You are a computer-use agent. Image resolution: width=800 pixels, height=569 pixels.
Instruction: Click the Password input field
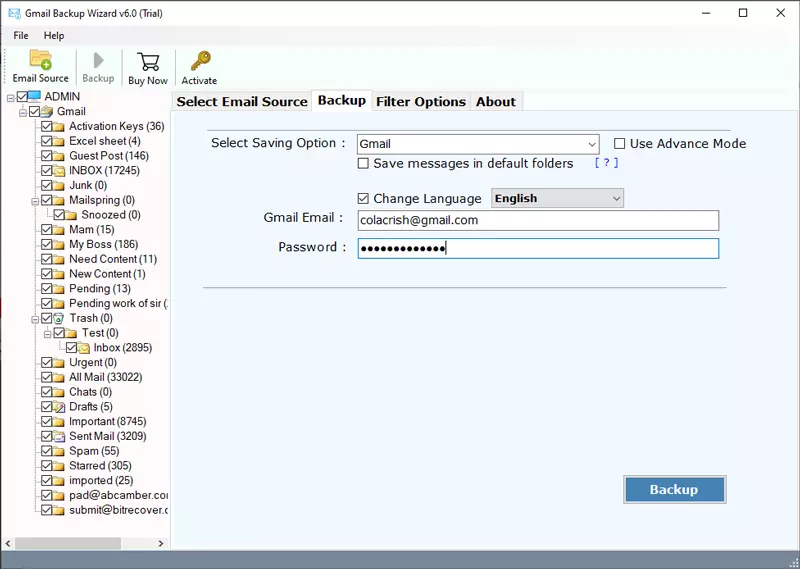(538, 249)
